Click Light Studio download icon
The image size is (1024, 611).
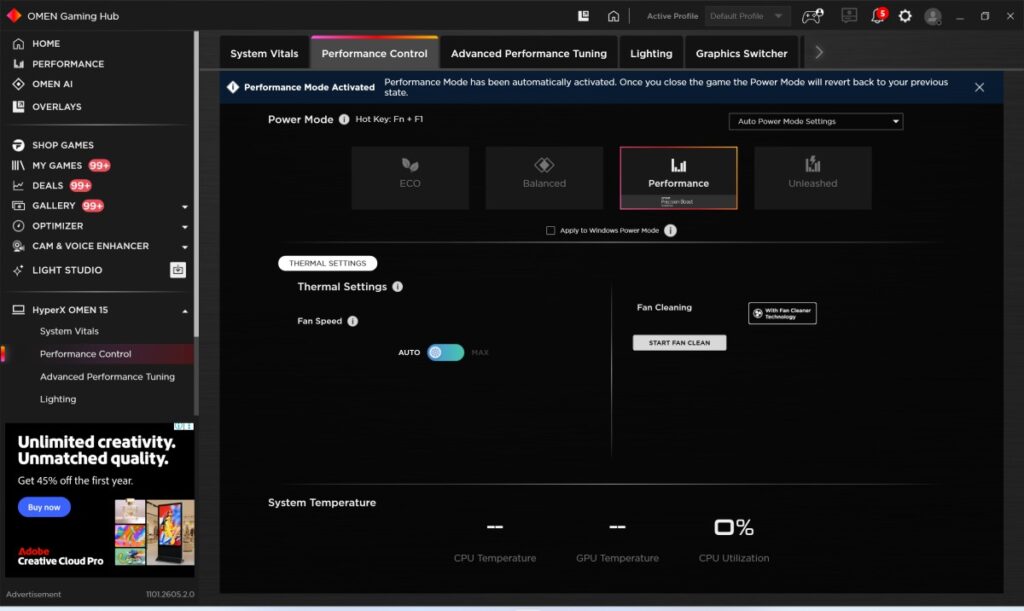[178, 270]
